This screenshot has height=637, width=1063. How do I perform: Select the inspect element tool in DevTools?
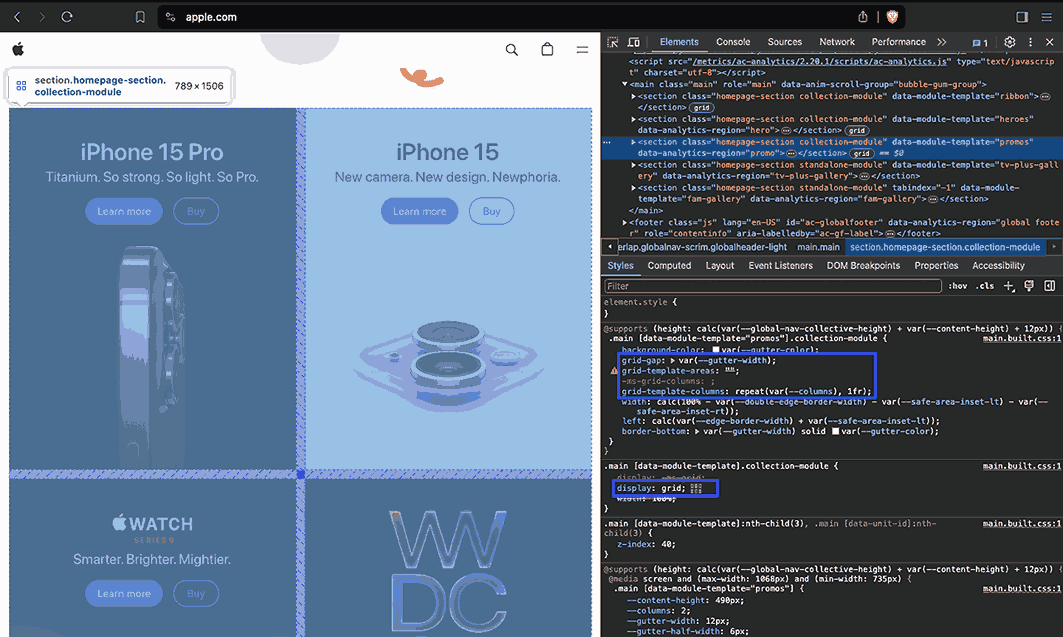point(614,42)
